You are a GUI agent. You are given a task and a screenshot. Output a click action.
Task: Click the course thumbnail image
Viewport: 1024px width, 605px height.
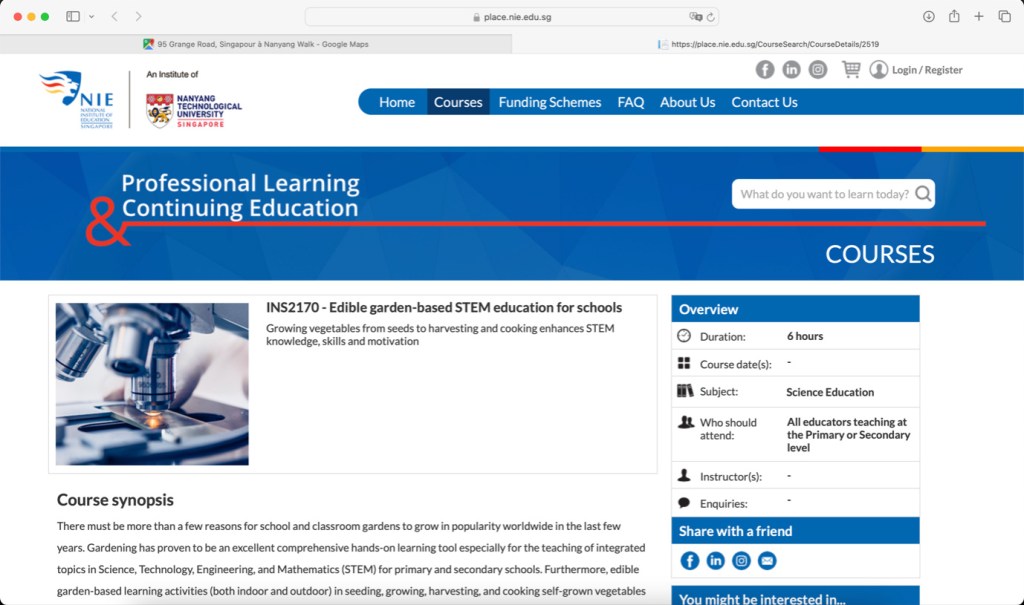[150, 383]
